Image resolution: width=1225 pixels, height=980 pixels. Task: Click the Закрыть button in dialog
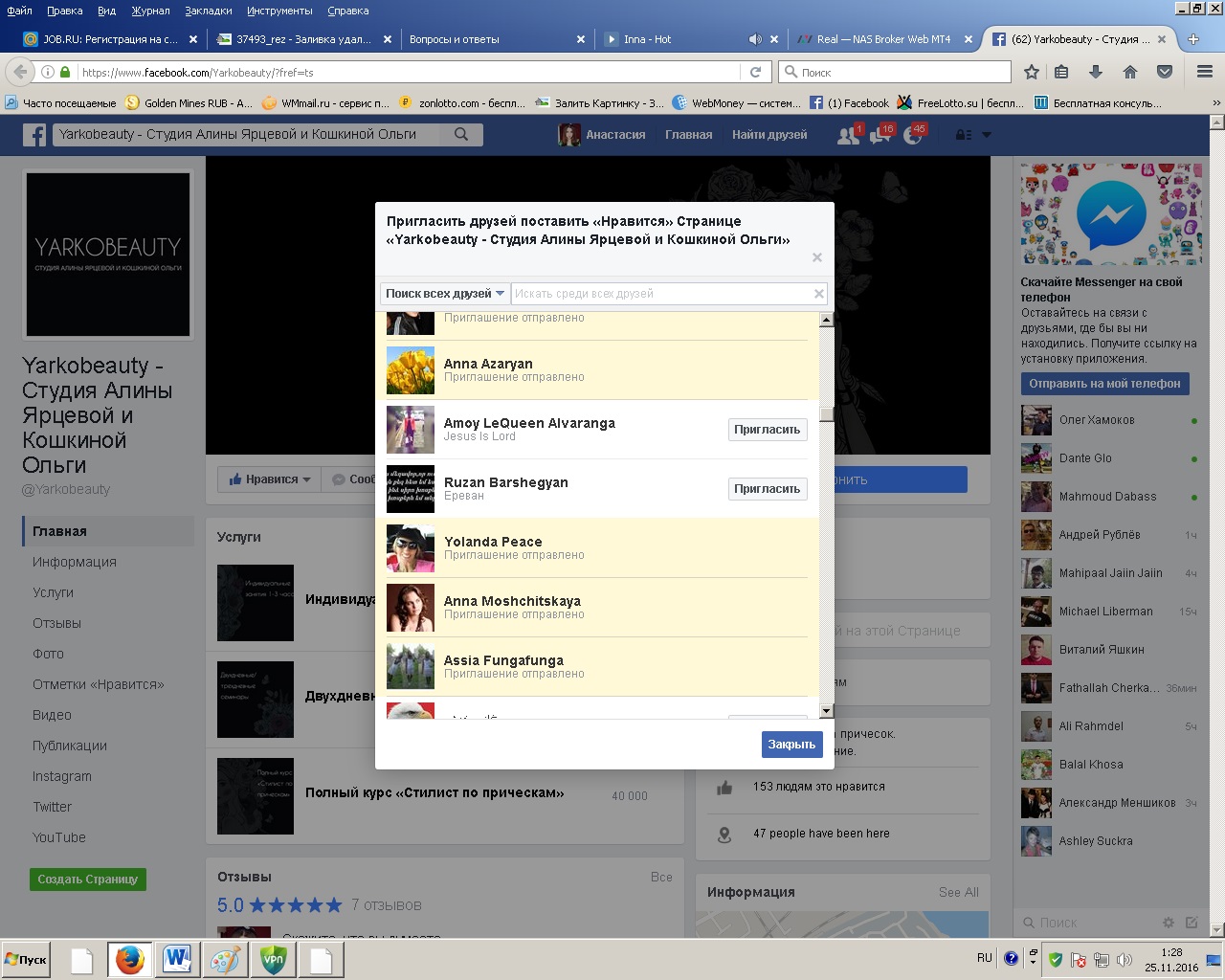coord(791,745)
